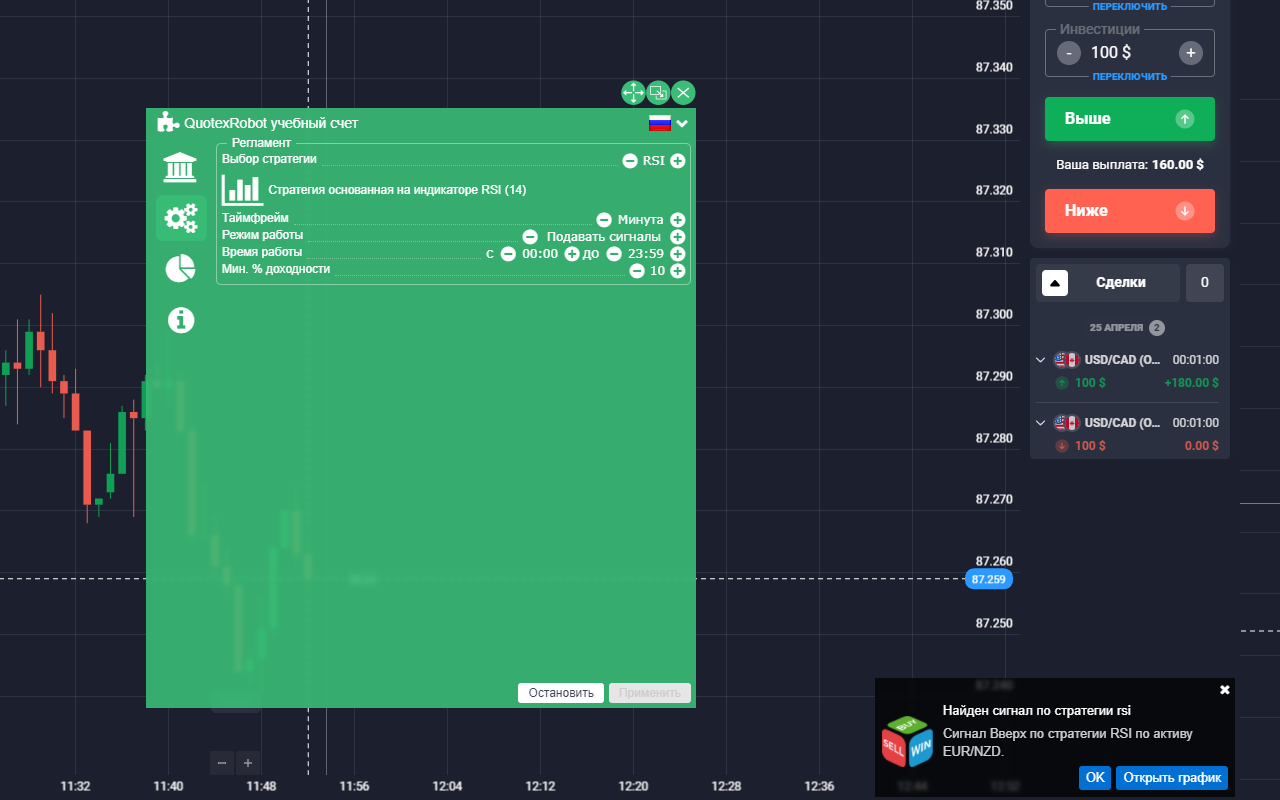Click OK in the signal notification
The height and width of the screenshot is (800, 1280).
point(1095,777)
